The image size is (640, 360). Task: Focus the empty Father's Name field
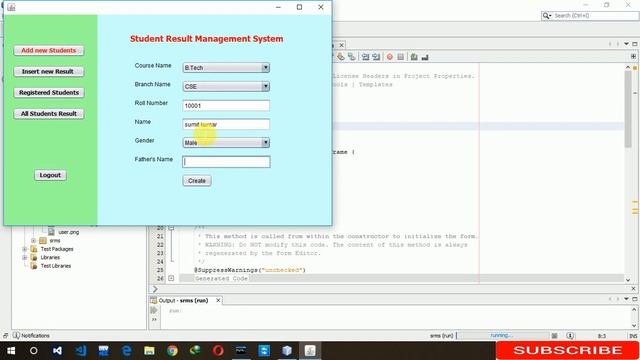click(226, 162)
